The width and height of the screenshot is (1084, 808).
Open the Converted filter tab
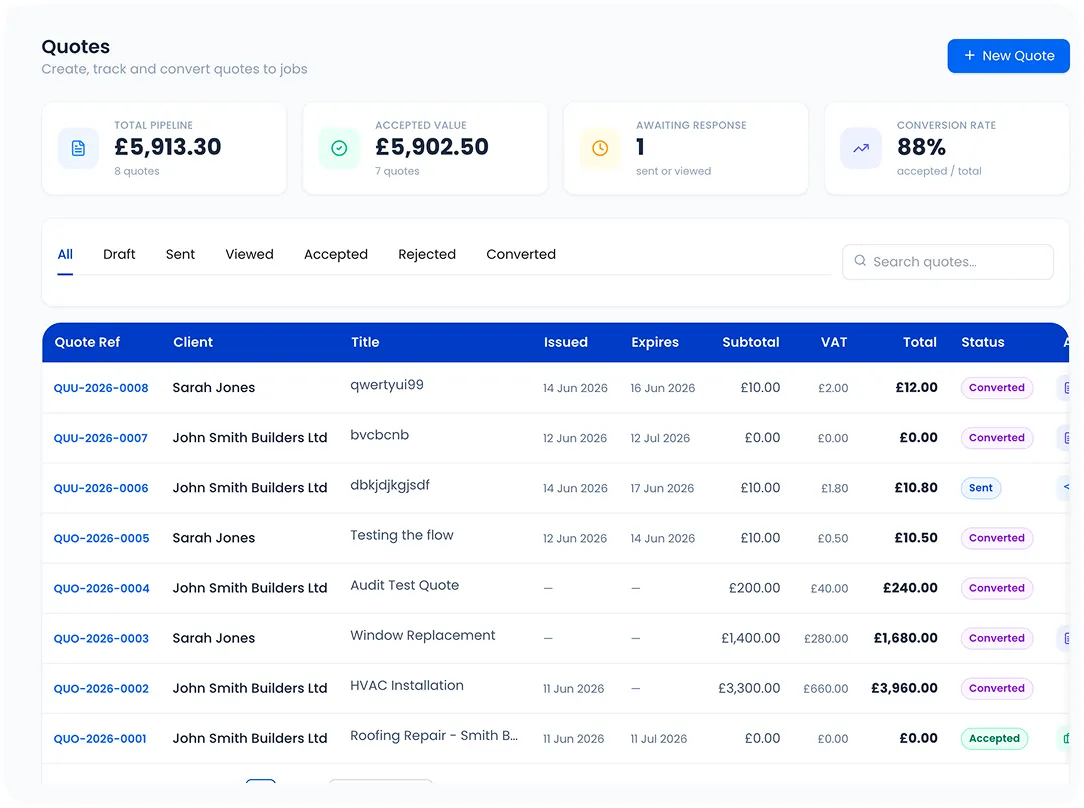[x=521, y=254]
